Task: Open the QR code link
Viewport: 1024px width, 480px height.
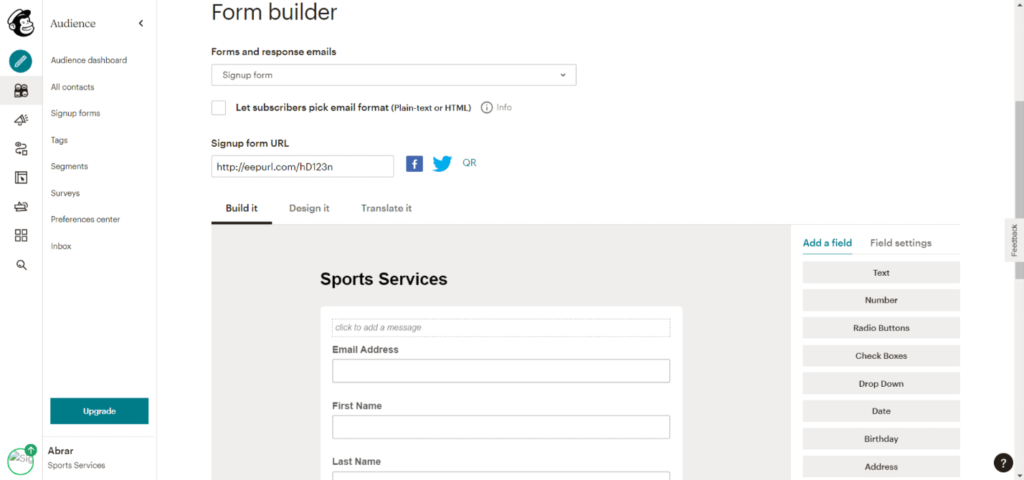Action: pos(469,162)
